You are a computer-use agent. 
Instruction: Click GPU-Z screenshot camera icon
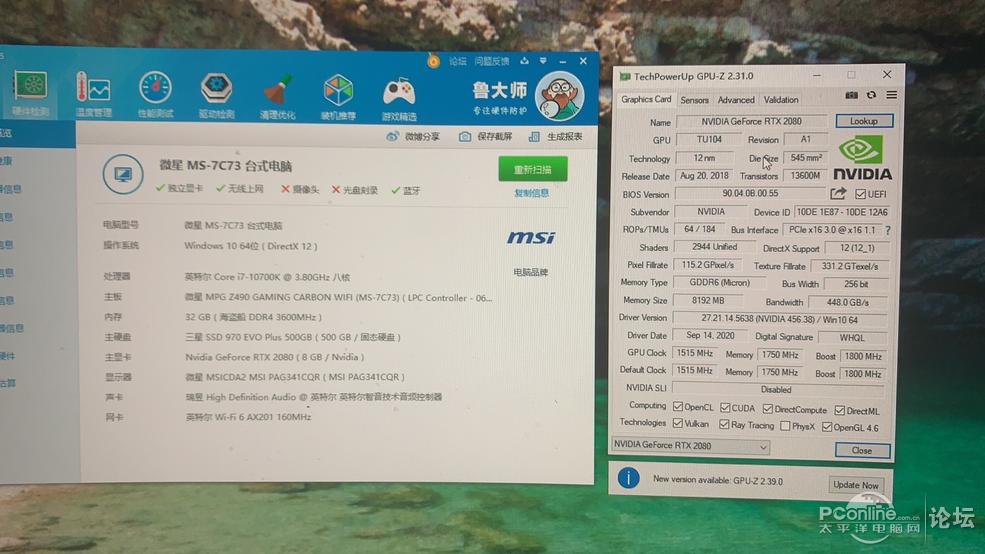[851, 95]
